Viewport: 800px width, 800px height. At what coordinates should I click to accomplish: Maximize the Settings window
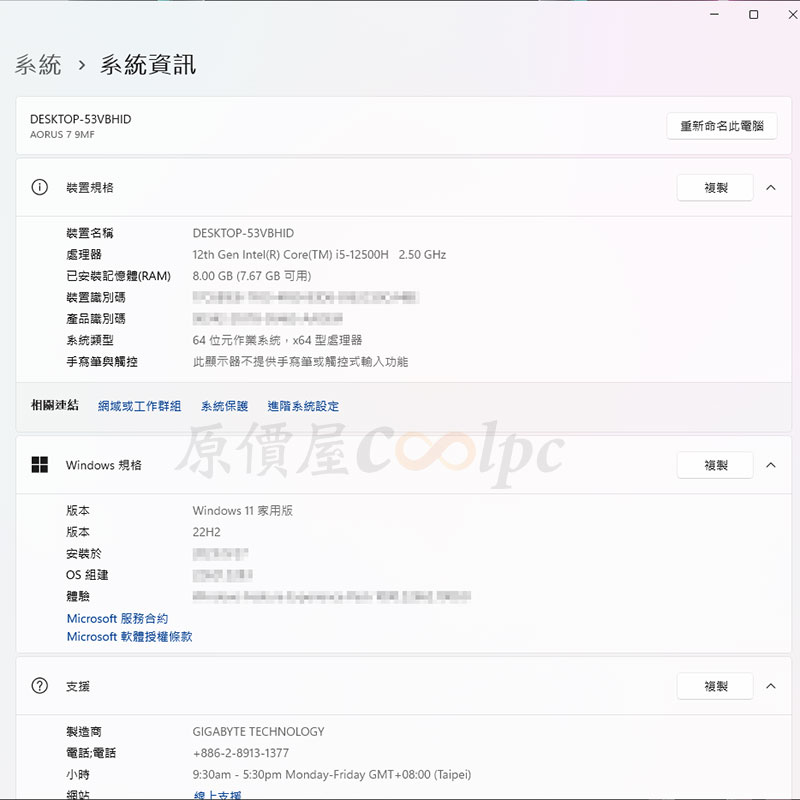click(753, 14)
